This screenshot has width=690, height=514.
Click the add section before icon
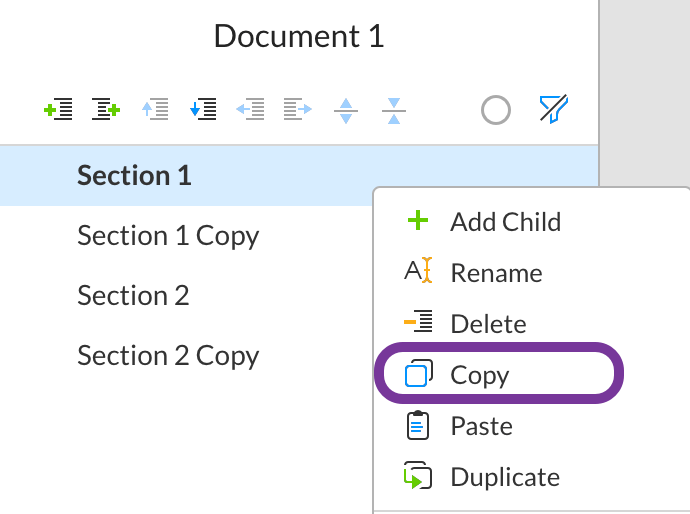point(58,110)
